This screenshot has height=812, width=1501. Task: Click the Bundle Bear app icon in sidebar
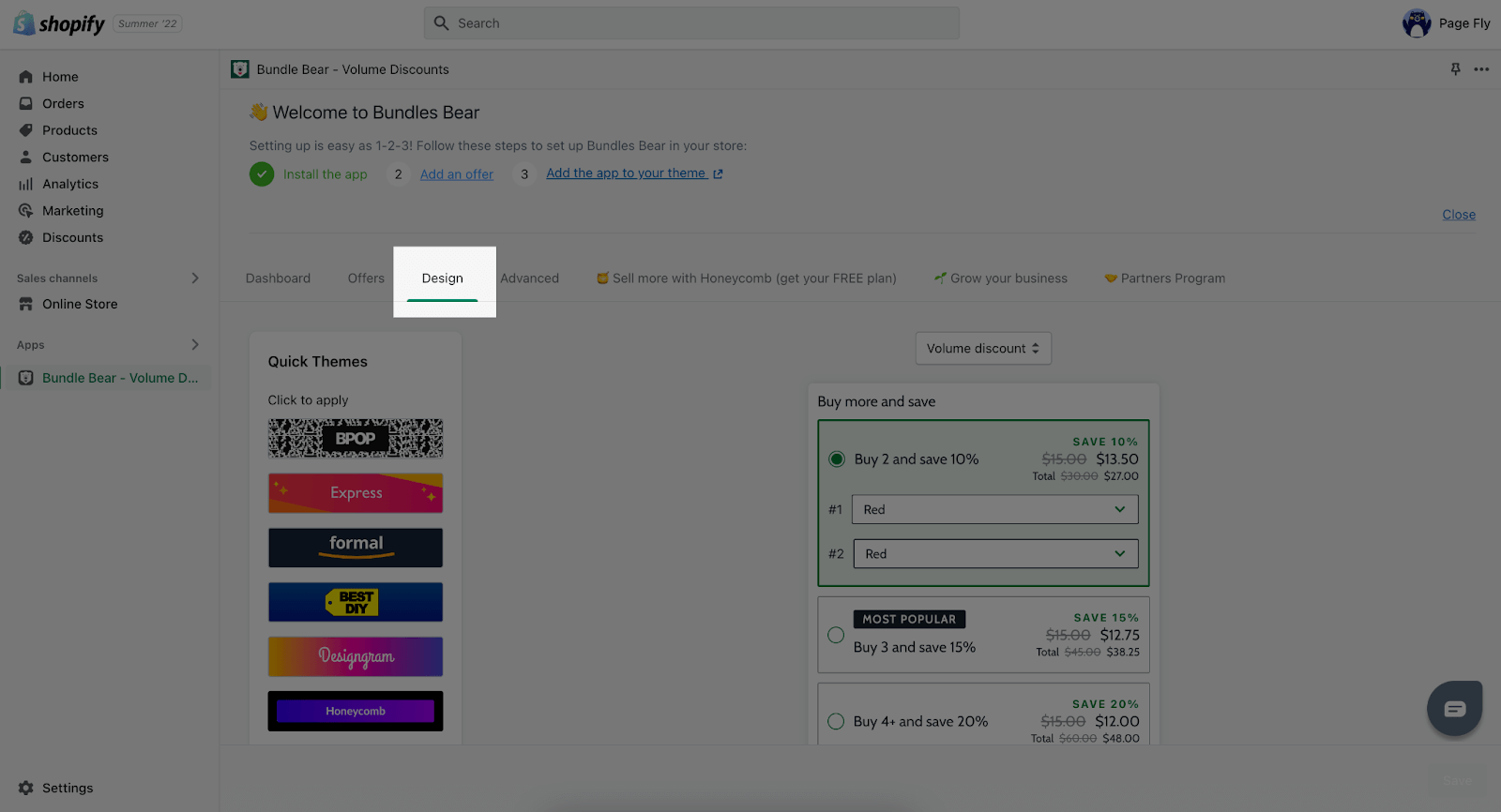25,378
